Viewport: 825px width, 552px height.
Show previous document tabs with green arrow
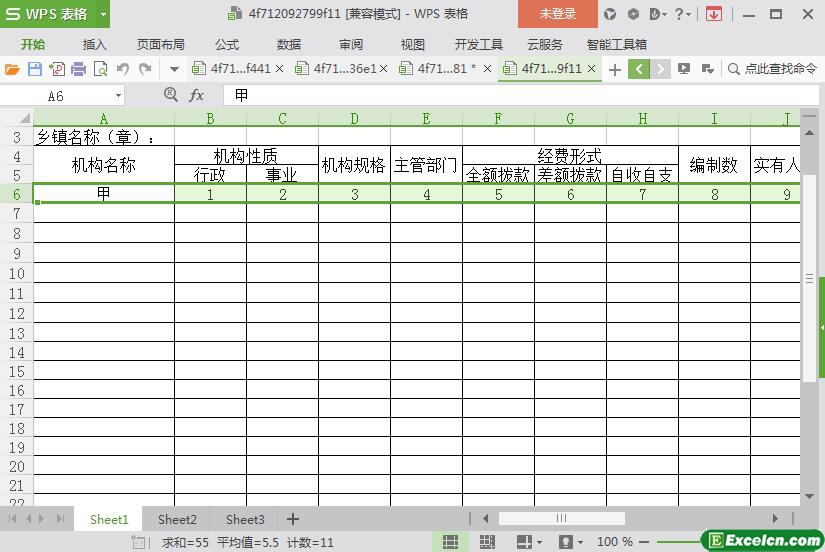pos(639,69)
